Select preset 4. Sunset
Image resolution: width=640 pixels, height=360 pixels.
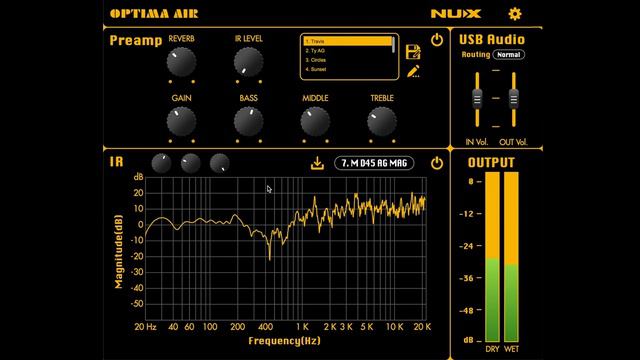347,69
